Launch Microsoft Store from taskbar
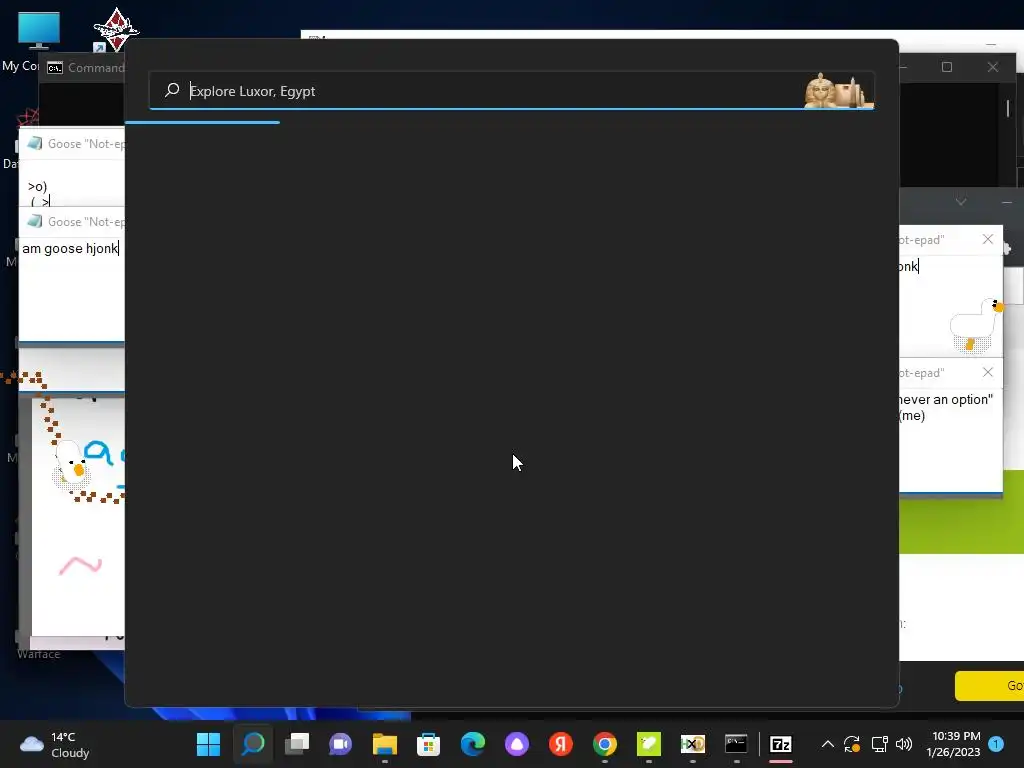 (x=428, y=744)
